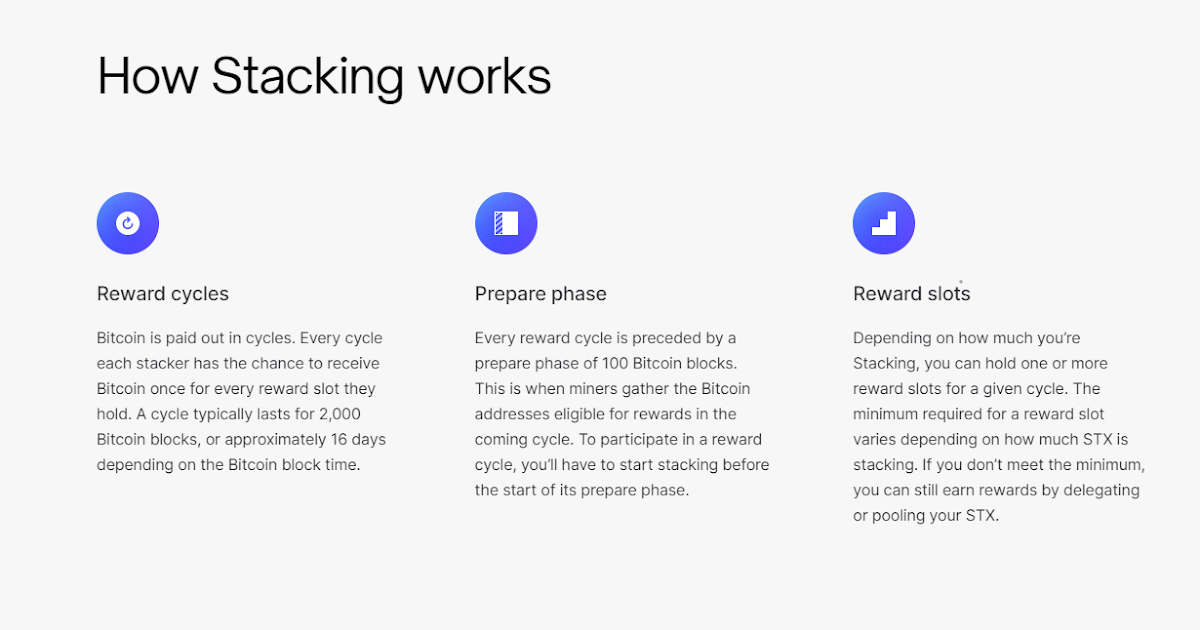The image size is (1200, 630).
Task: Click the text 'approximately 16 days'
Action: tap(305, 439)
